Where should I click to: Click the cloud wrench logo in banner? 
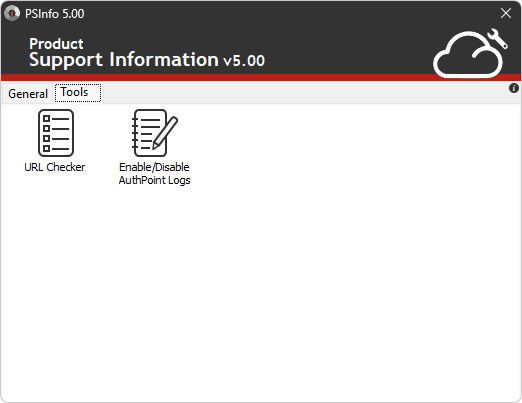(470, 53)
